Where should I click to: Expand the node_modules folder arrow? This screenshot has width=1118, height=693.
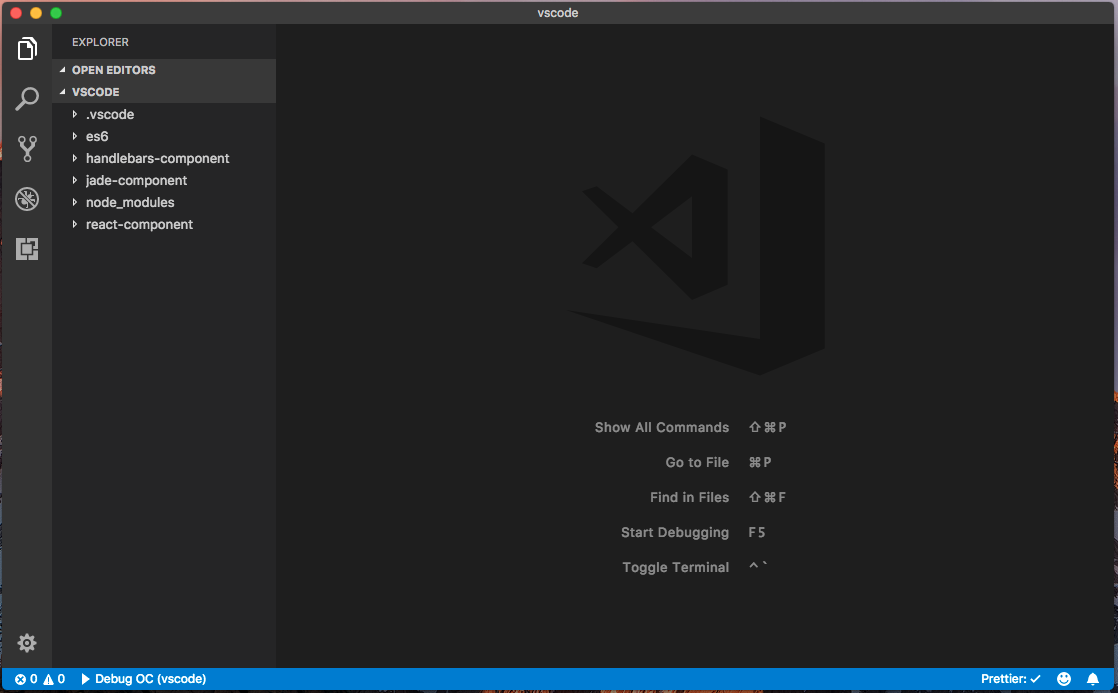click(75, 202)
